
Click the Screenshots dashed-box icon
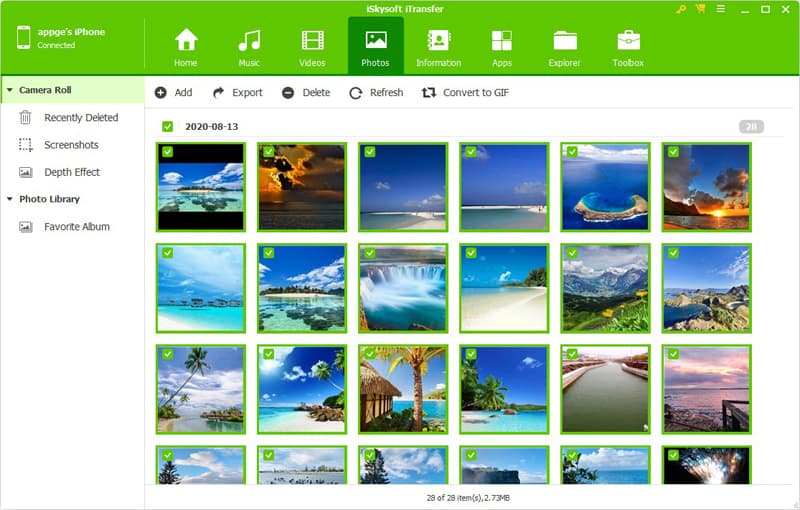[26, 145]
